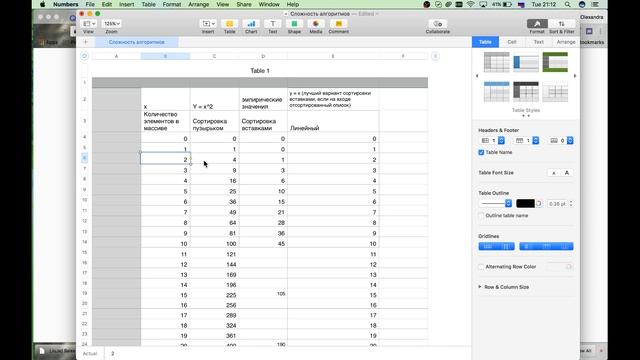This screenshot has height=360, width=640.
Task: Select column B header
Action: [x=165, y=56]
